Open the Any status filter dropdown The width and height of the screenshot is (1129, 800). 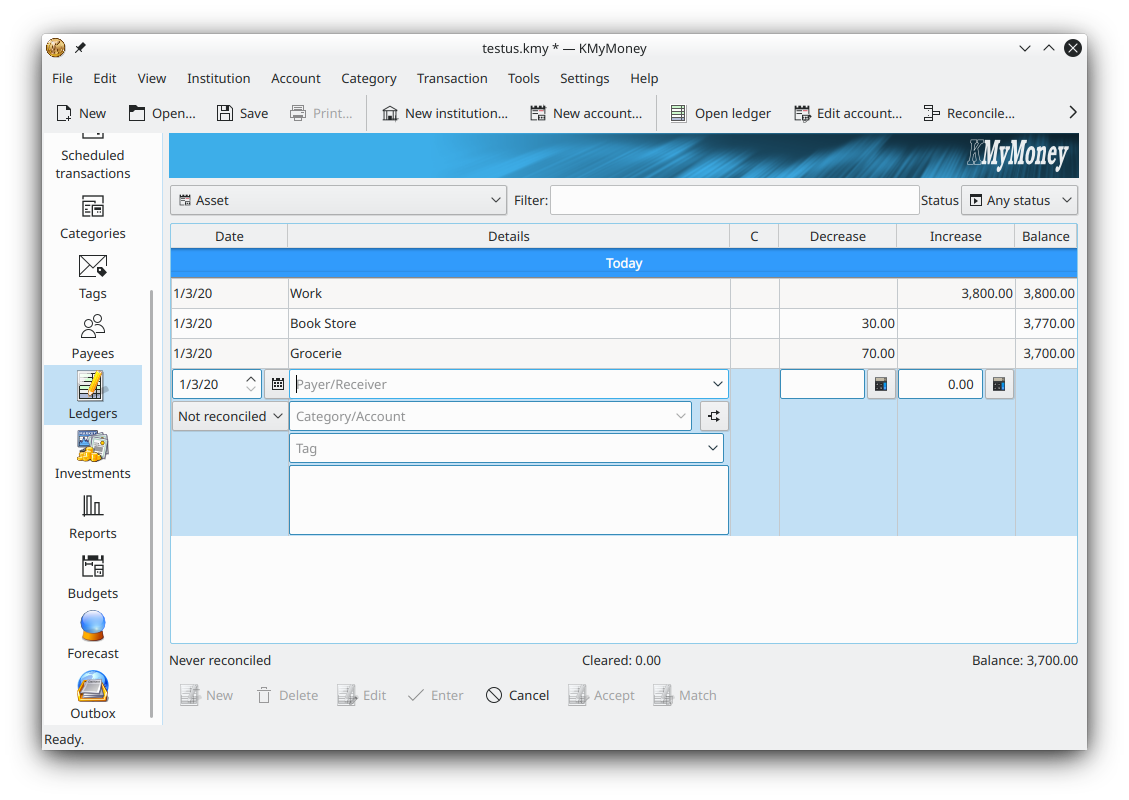coord(1019,200)
